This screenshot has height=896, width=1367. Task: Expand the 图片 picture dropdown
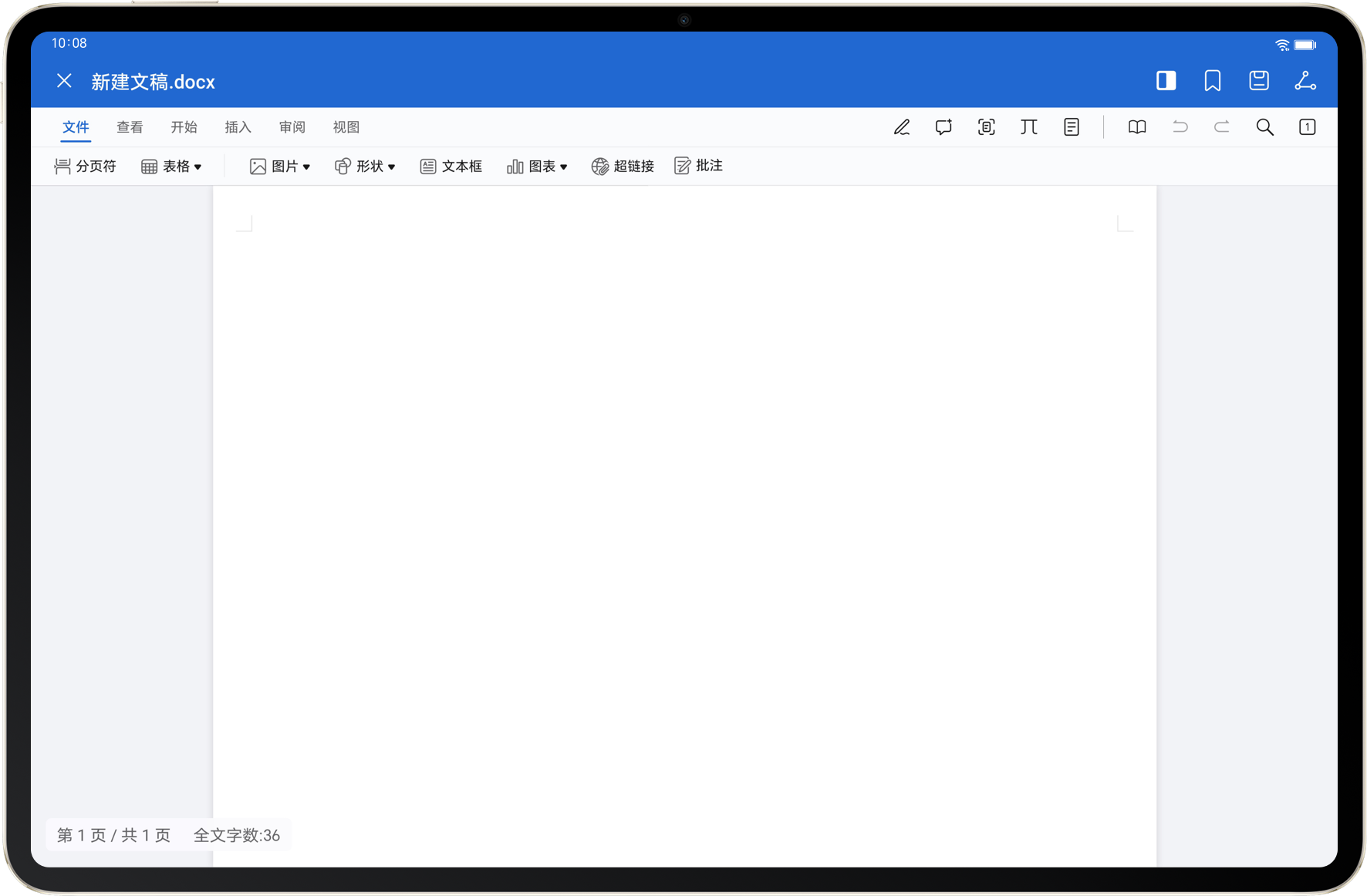[280, 167]
